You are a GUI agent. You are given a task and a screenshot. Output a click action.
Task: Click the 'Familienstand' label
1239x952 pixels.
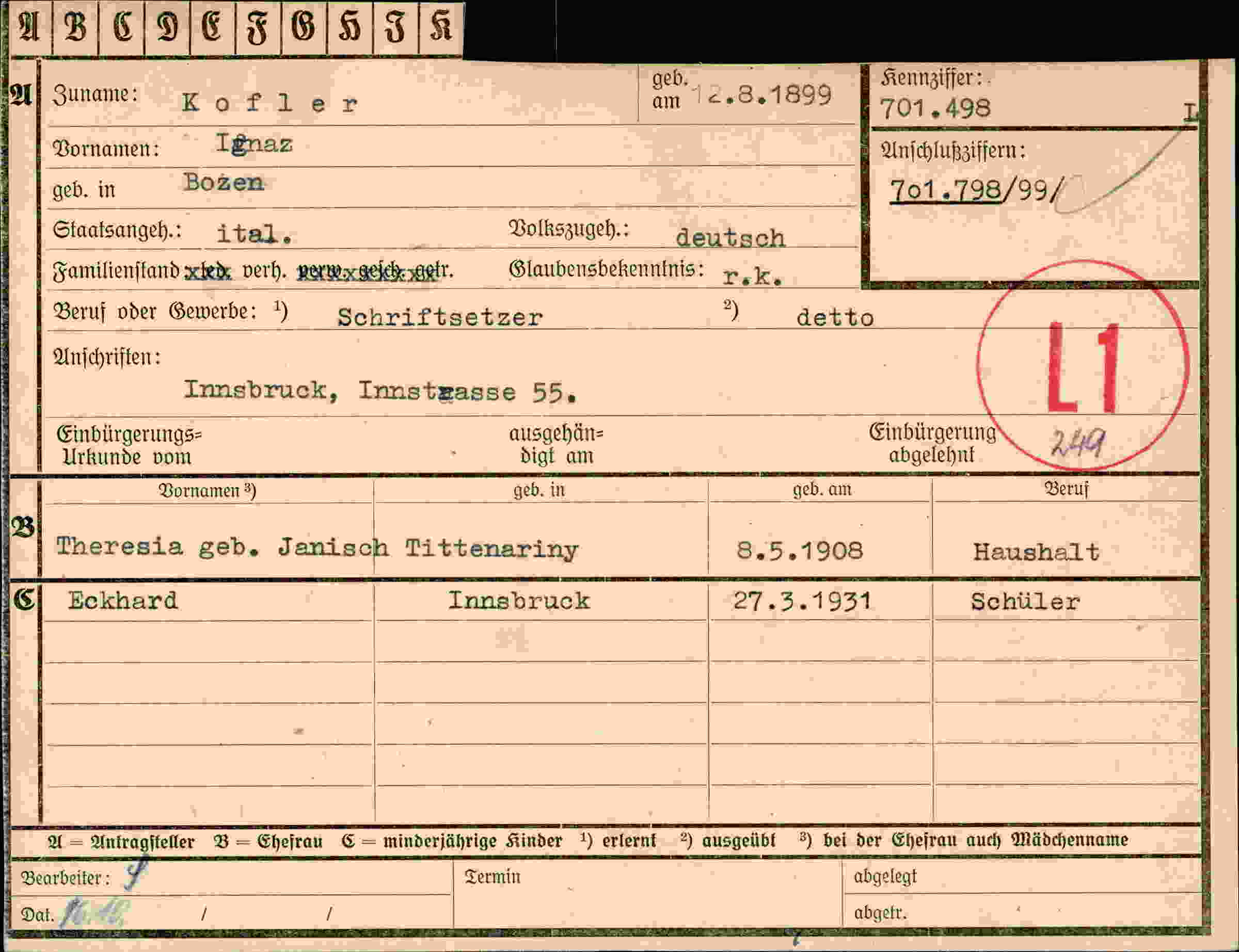pyautogui.click(x=116, y=270)
